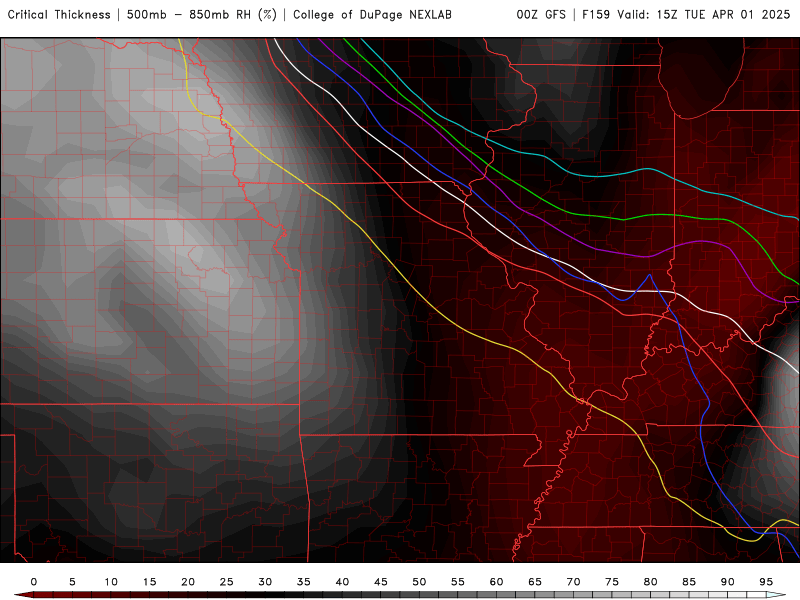Select the "500mb – 850mb RH (%)" label
800x600 pixels.
pyautogui.click(x=202, y=15)
